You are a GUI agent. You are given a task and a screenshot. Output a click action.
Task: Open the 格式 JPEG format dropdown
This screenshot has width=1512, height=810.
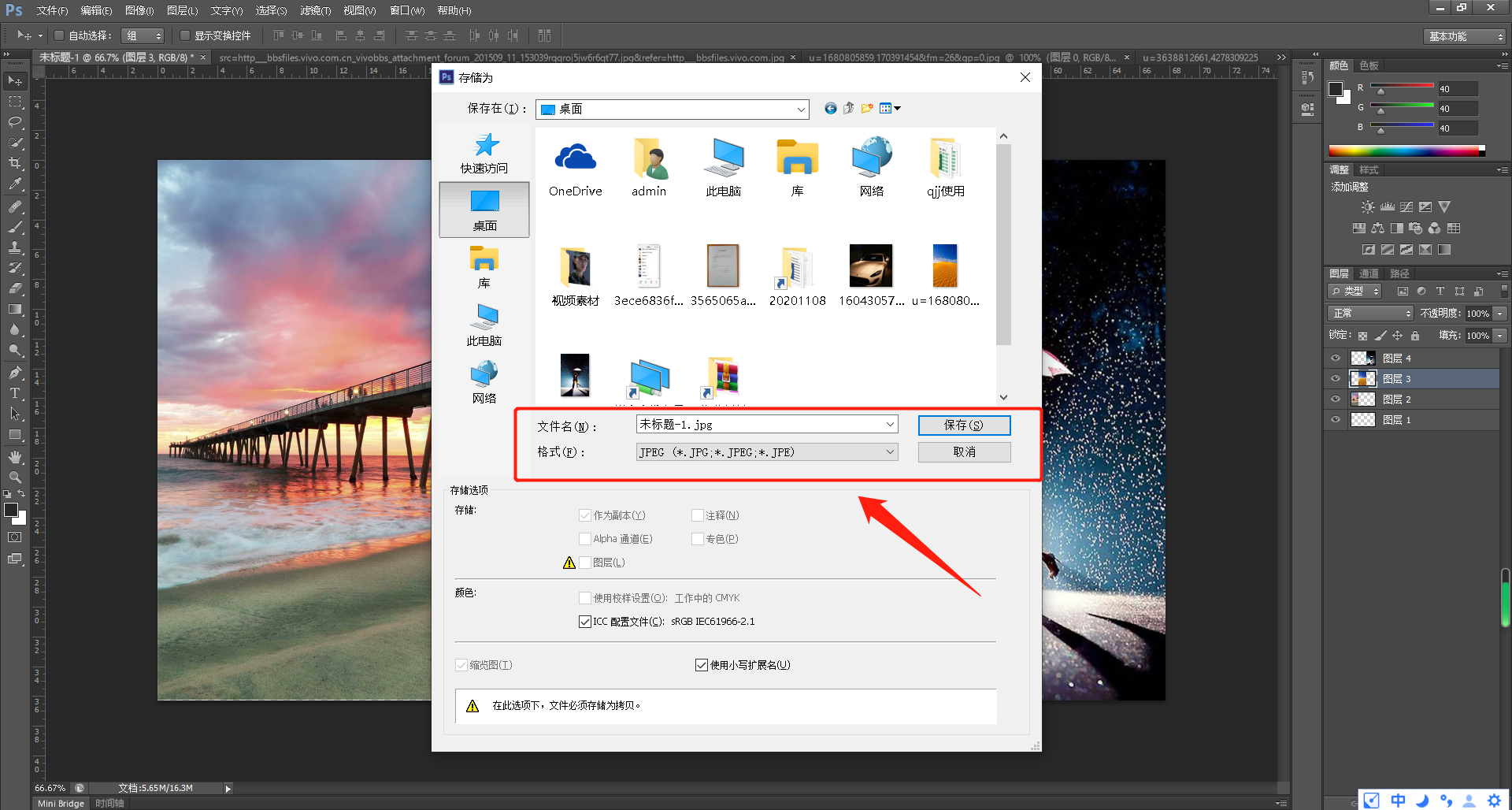tap(767, 452)
